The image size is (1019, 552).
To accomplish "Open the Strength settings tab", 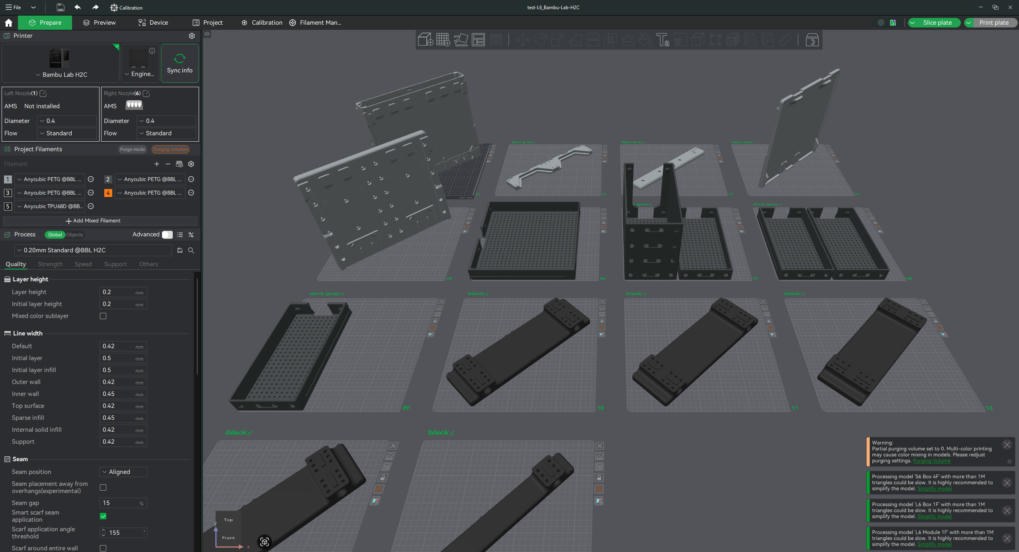I will click(x=51, y=264).
